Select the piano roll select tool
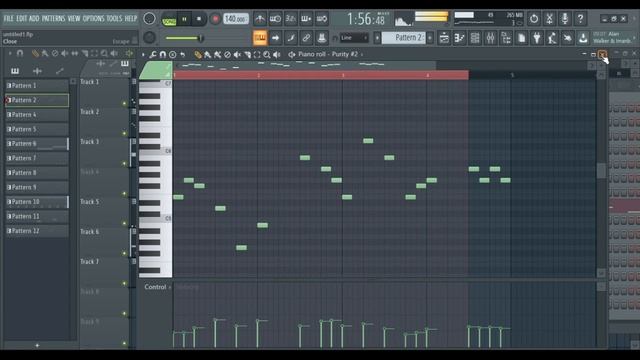640x360 pixels. 257,54
